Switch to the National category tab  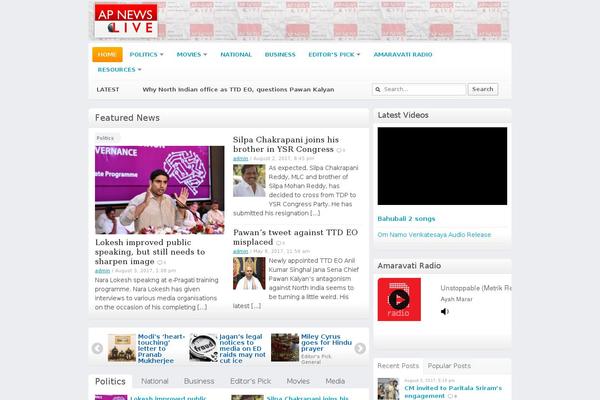pyautogui.click(x=155, y=381)
